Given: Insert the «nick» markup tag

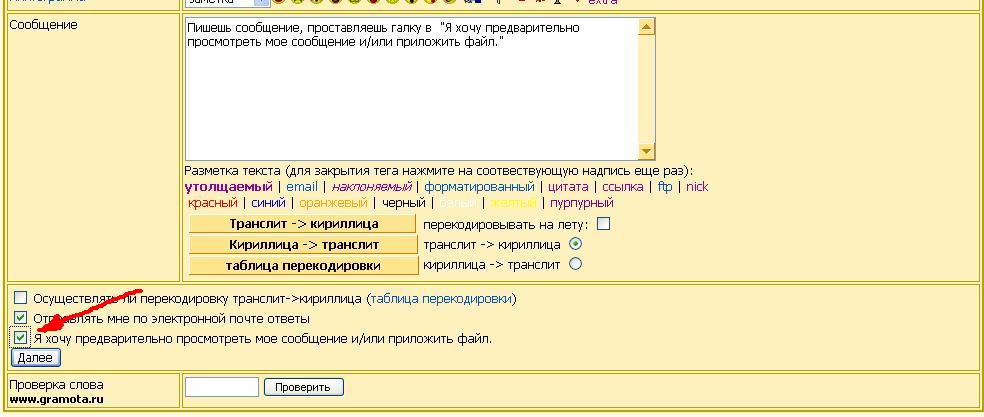Looking at the screenshot, I should tap(697, 187).
